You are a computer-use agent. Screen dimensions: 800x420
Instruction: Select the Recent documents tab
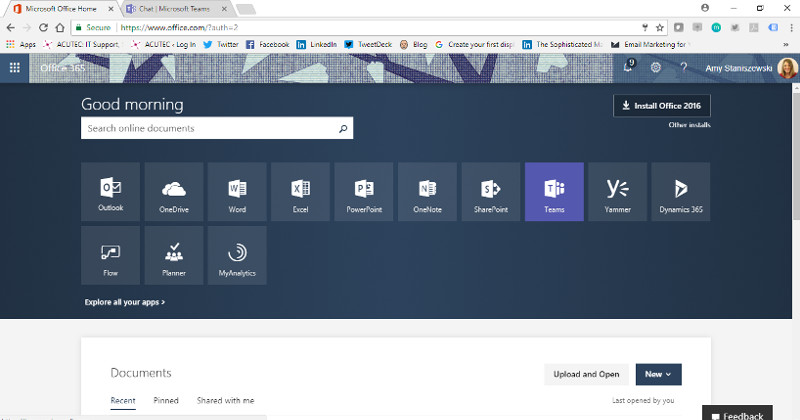(x=123, y=401)
